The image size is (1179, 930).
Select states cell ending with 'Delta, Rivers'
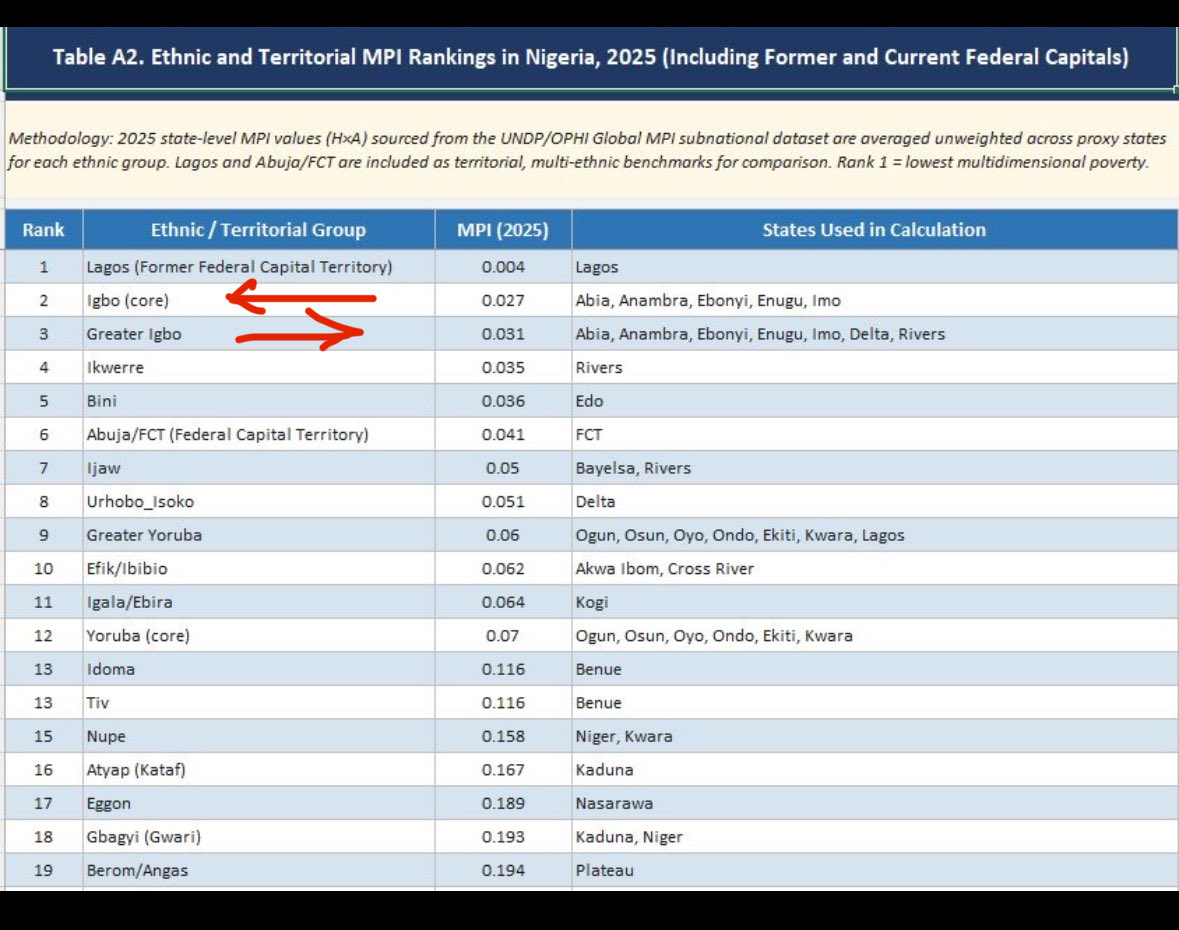874,334
